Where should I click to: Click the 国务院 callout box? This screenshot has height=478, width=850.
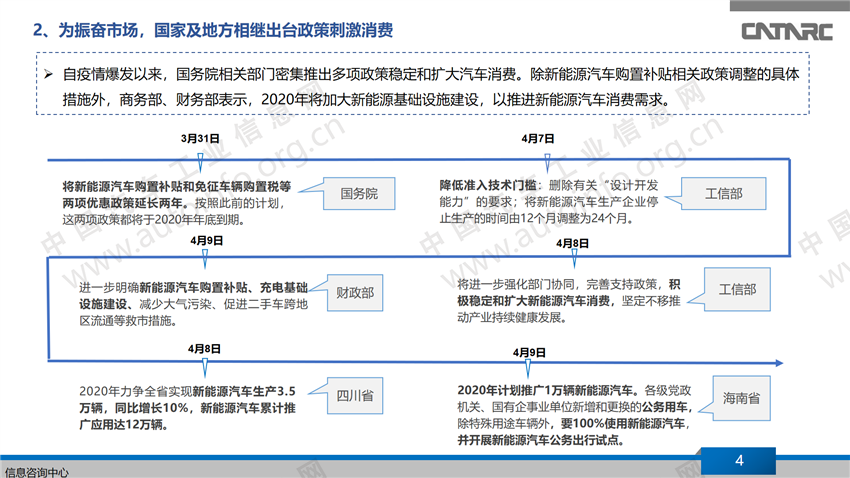coord(359,193)
